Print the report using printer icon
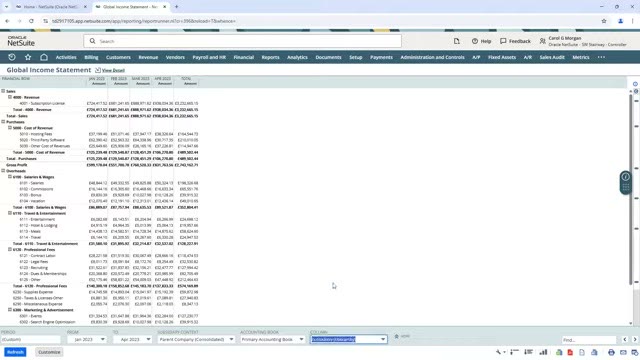Screen dimensions: 640x360 611,352
